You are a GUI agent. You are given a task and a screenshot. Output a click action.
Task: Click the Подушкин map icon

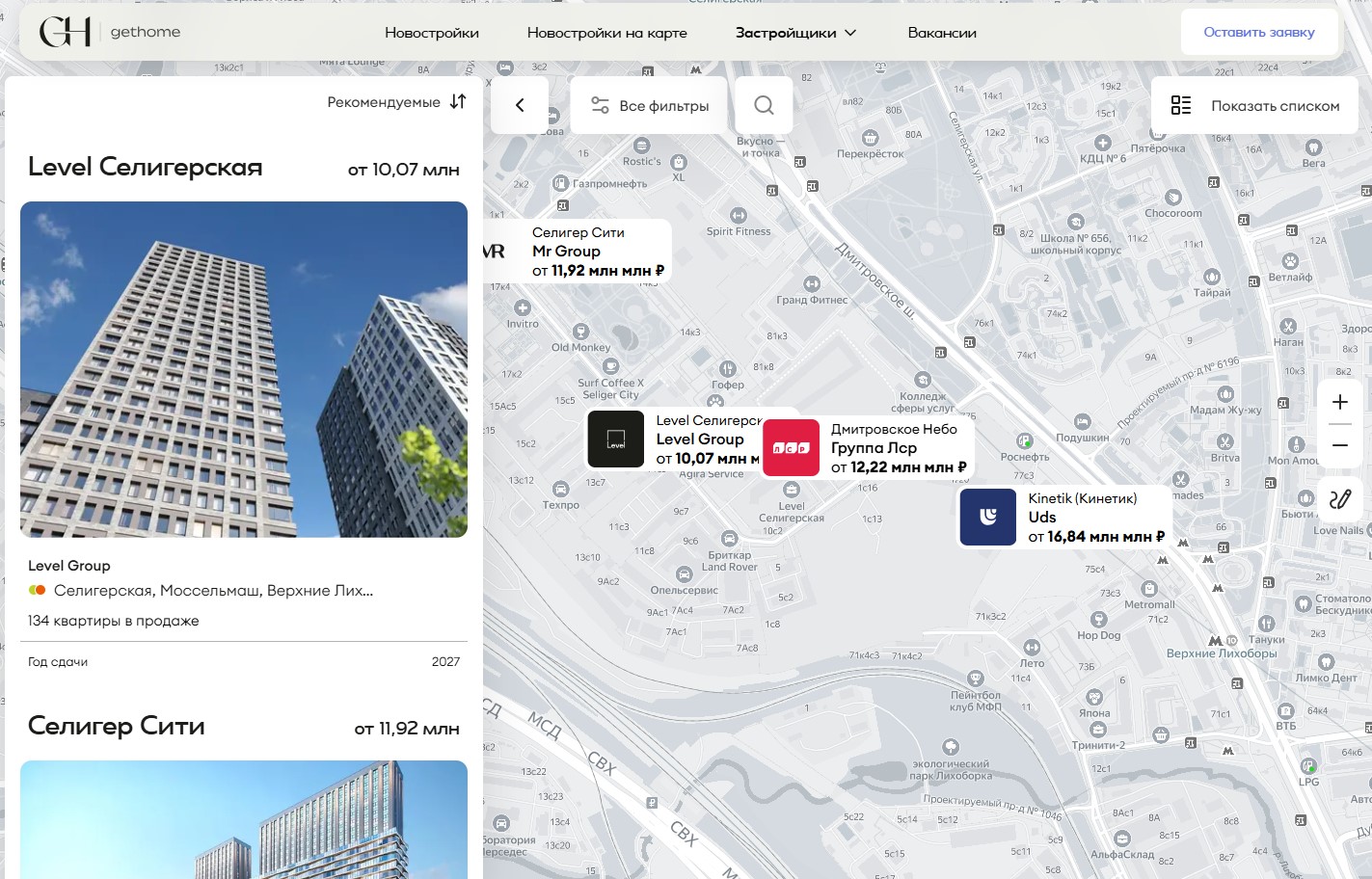(1083, 422)
